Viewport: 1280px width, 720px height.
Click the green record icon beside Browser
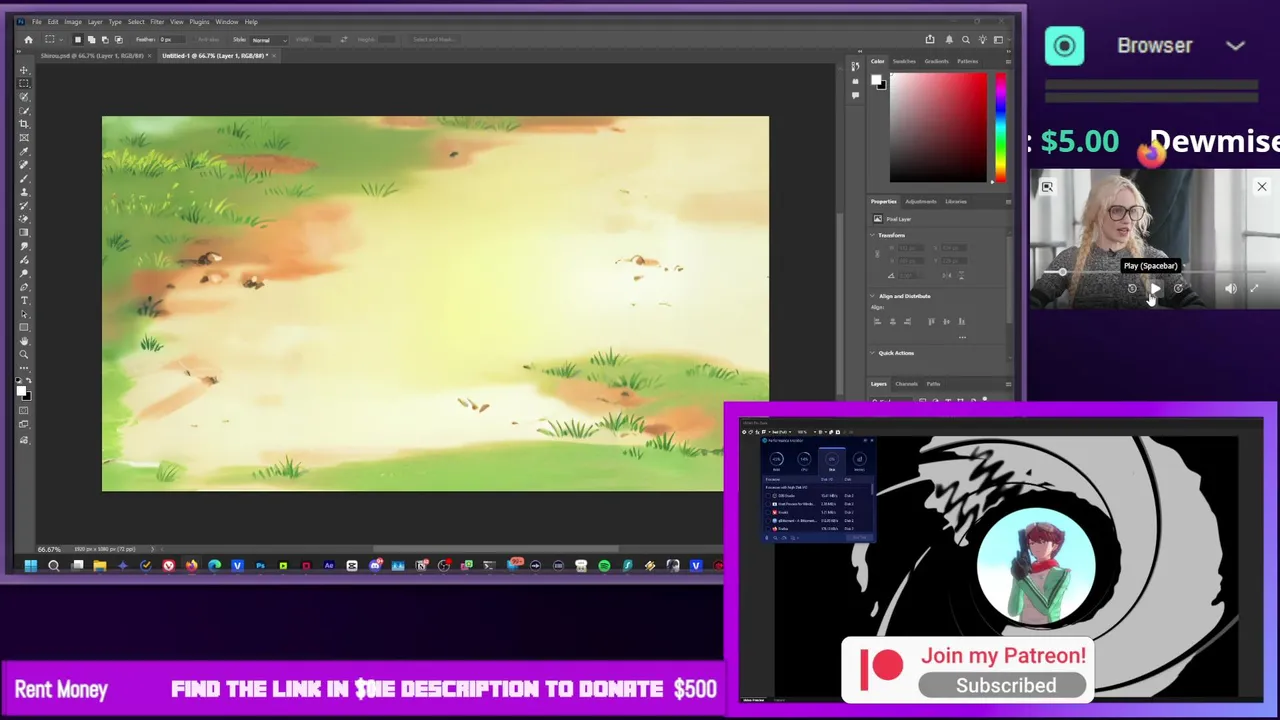pos(1064,46)
